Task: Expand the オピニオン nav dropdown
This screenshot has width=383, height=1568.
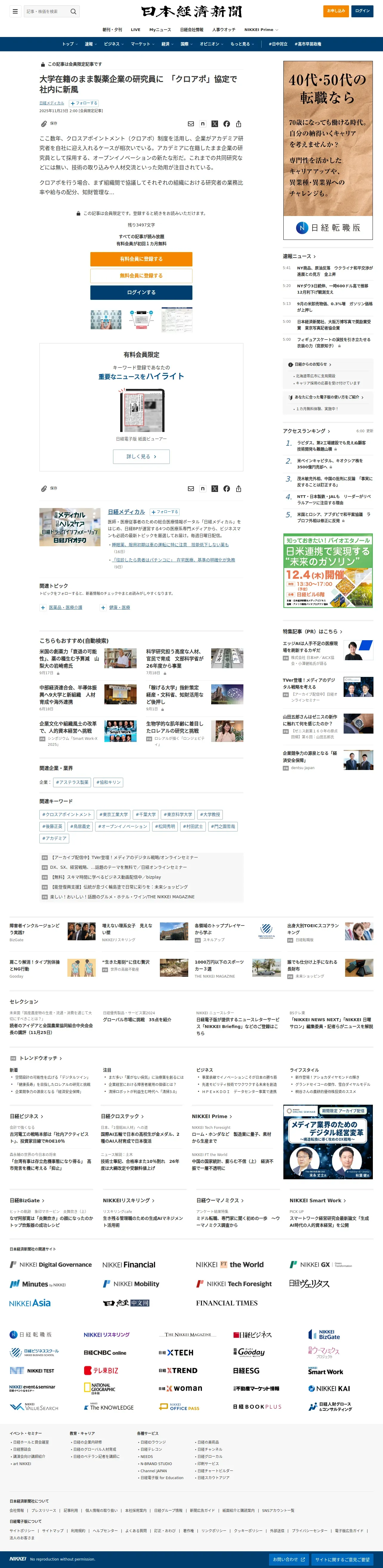Action: [211, 44]
